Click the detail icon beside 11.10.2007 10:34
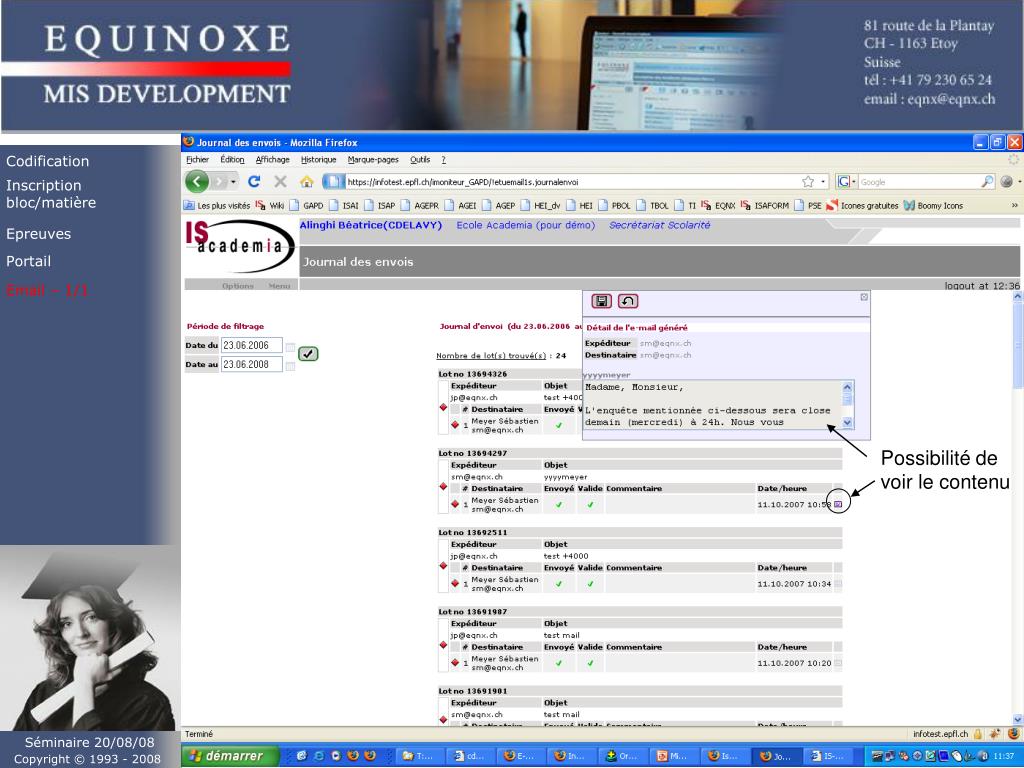The image size is (1024, 768). point(838,584)
